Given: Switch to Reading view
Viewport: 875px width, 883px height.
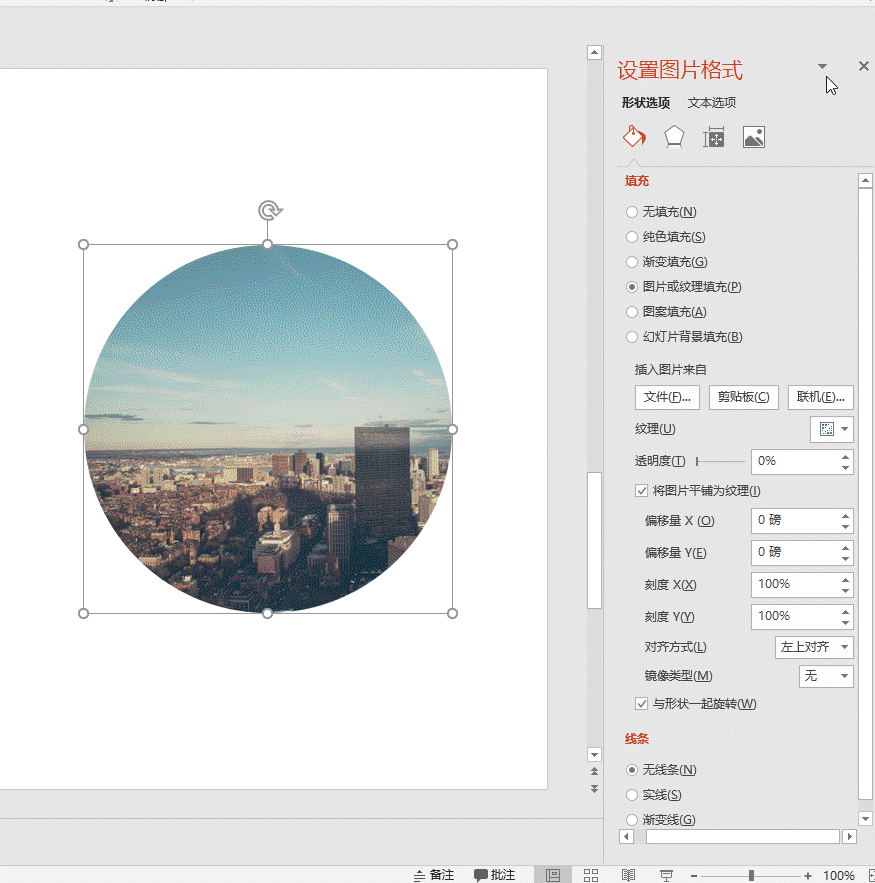Looking at the screenshot, I should coord(628,875).
